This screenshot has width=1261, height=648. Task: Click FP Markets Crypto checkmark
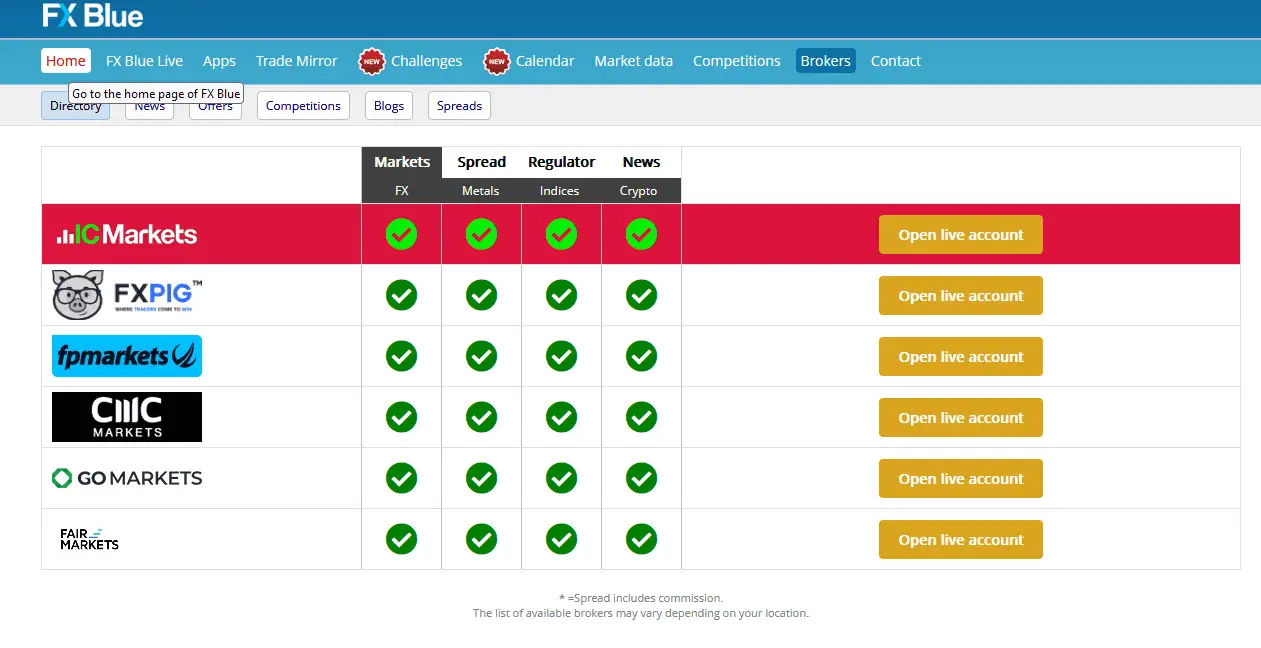(x=641, y=356)
